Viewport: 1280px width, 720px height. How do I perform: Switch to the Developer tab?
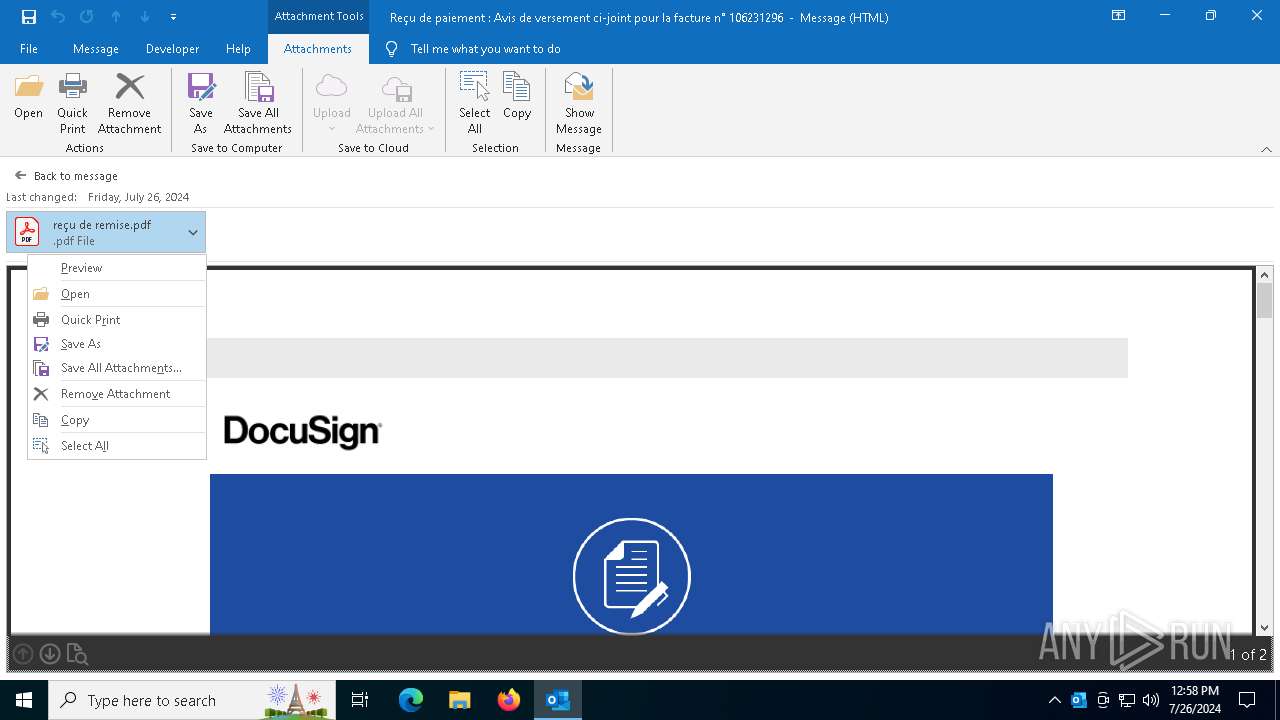pyautogui.click(x=172, y=49)
